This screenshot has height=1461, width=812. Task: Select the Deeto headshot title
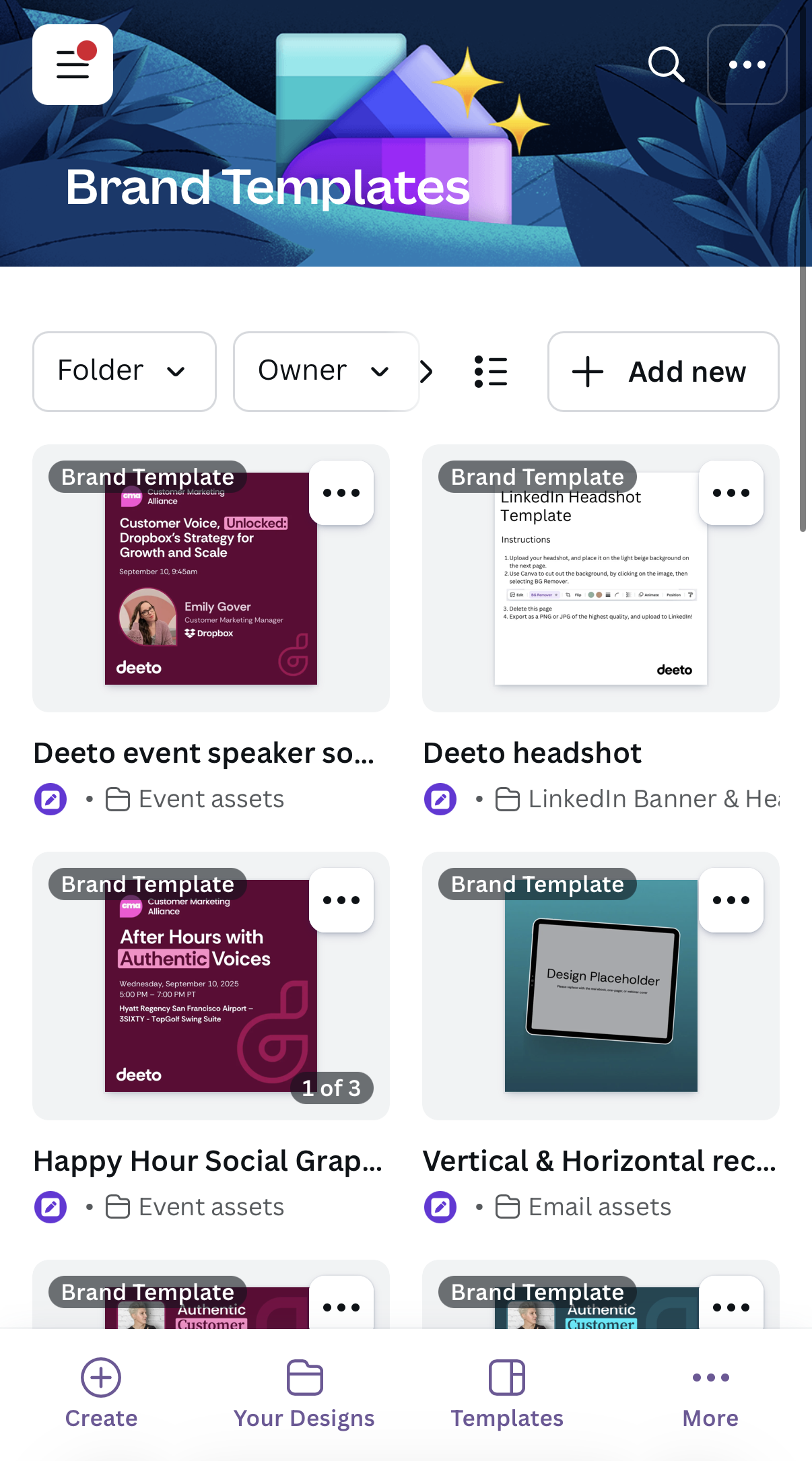tap(533, 753)
